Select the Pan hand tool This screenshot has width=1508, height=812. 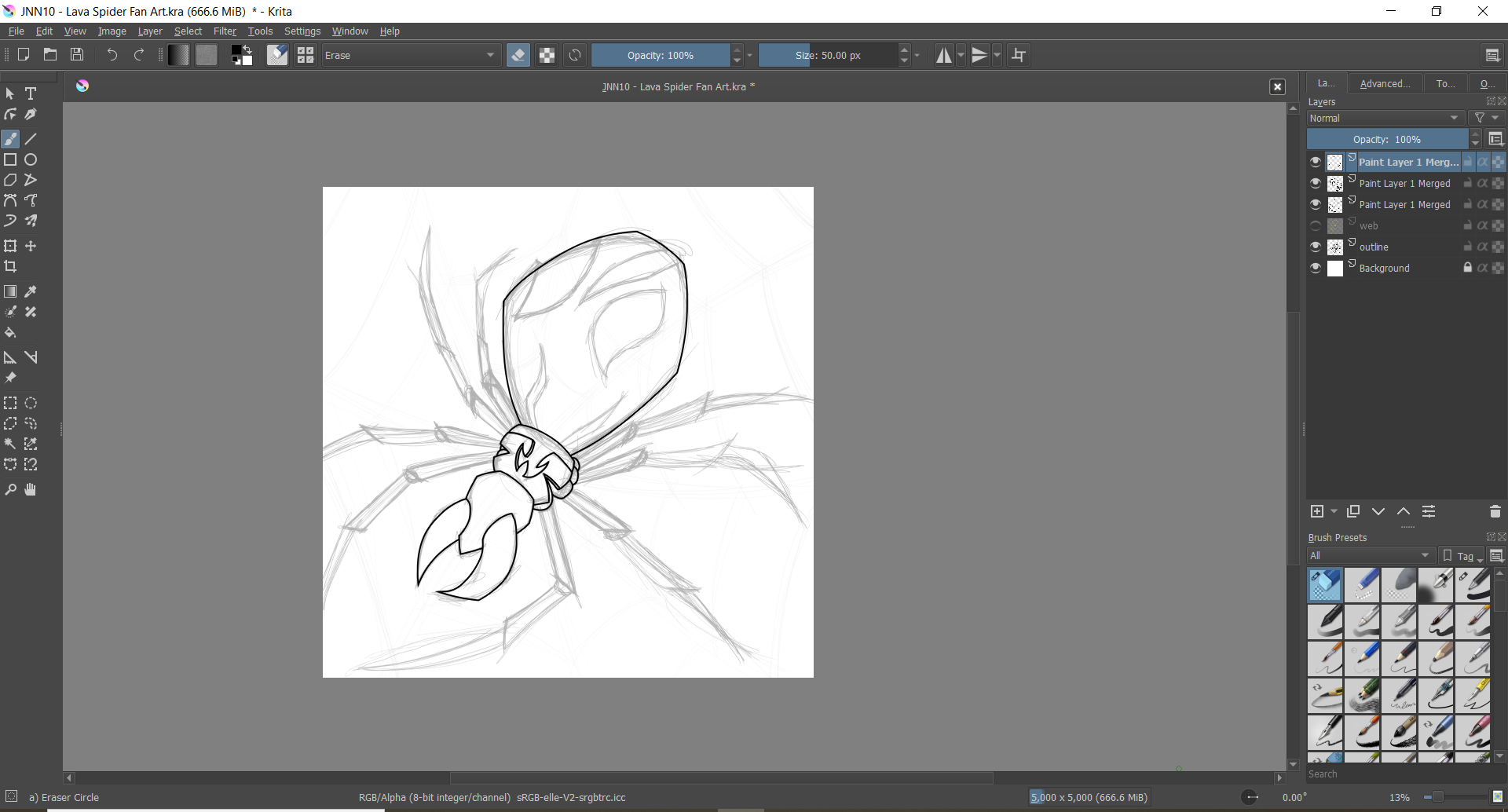coord(31,489)
